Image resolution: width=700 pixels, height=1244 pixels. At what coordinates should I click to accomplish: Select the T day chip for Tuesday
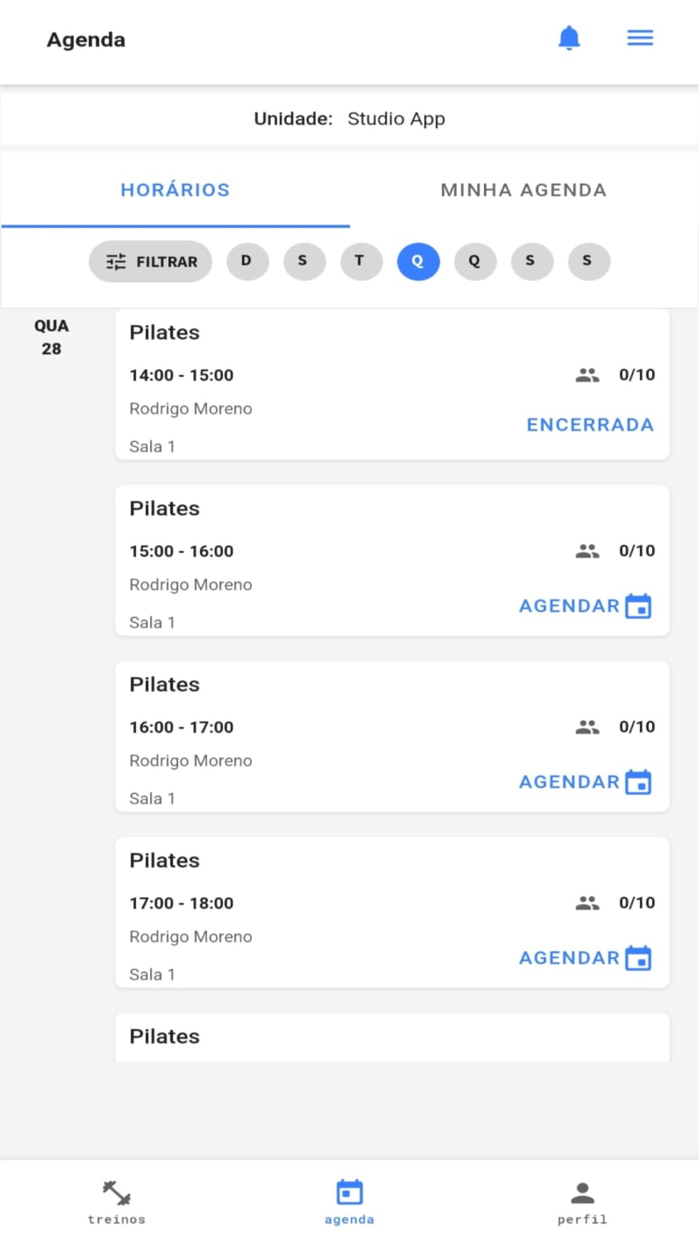click(361, 260)
